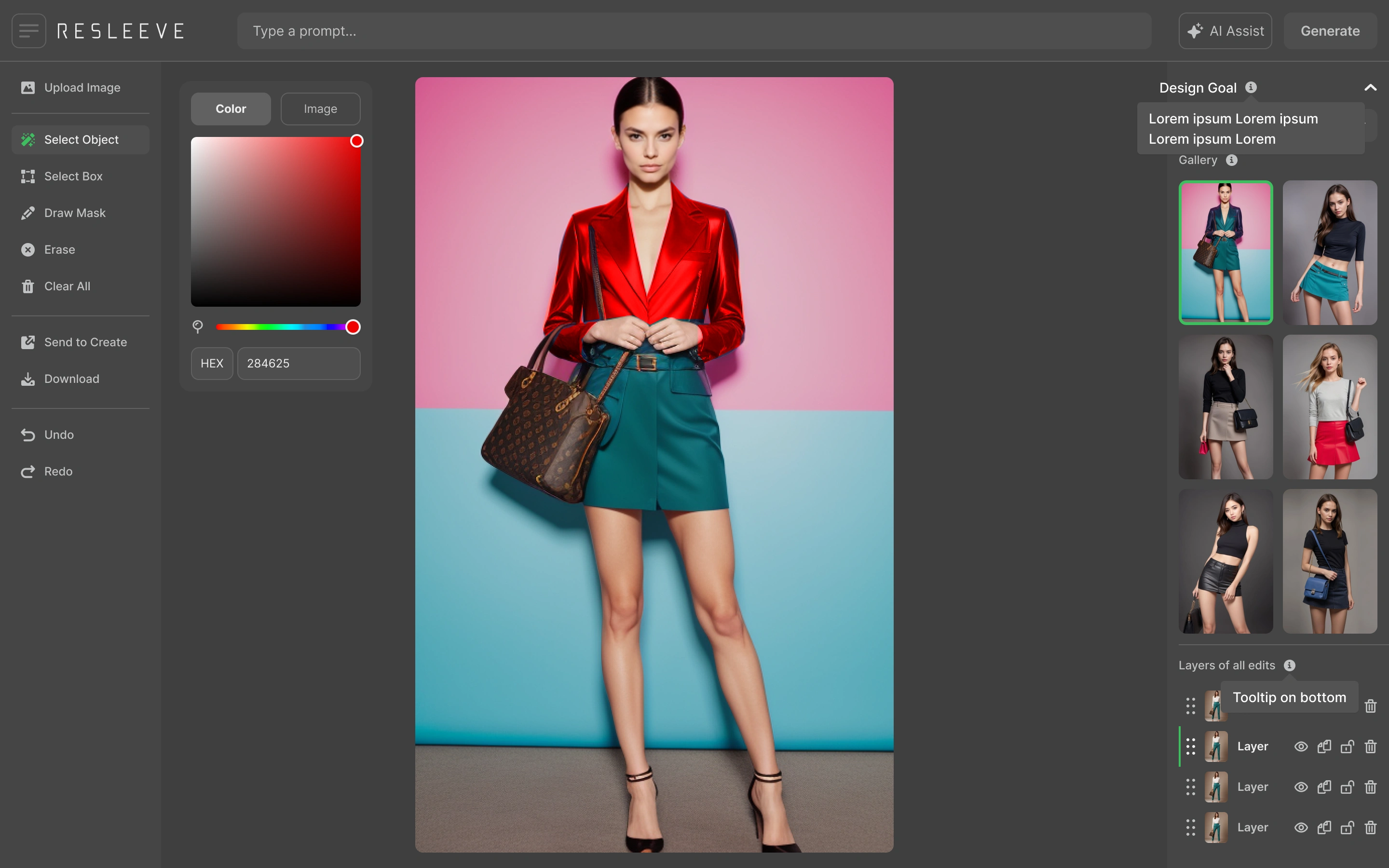
Task: Activate the Select Object tool
Action: click(x=81, y=139)
